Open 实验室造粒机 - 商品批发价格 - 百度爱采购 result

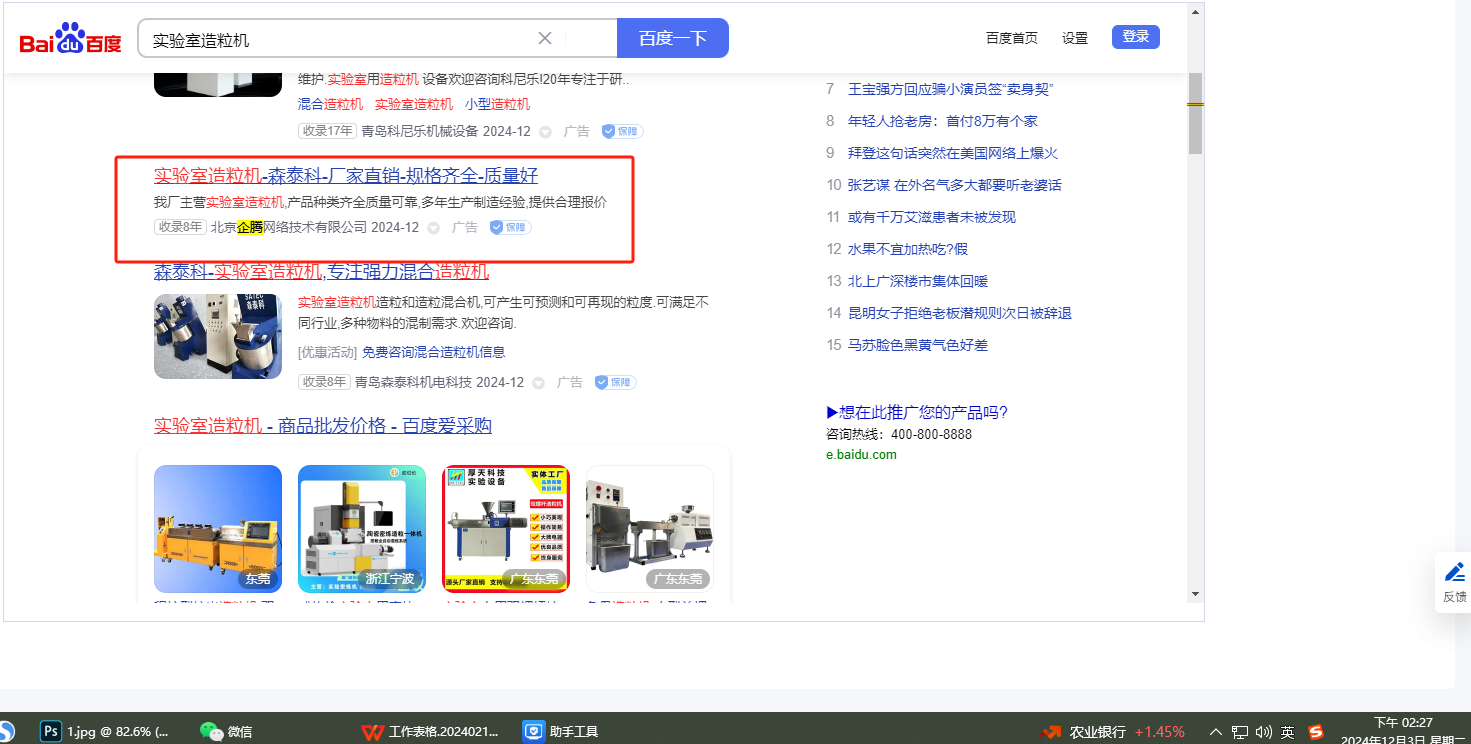[323, 425]
